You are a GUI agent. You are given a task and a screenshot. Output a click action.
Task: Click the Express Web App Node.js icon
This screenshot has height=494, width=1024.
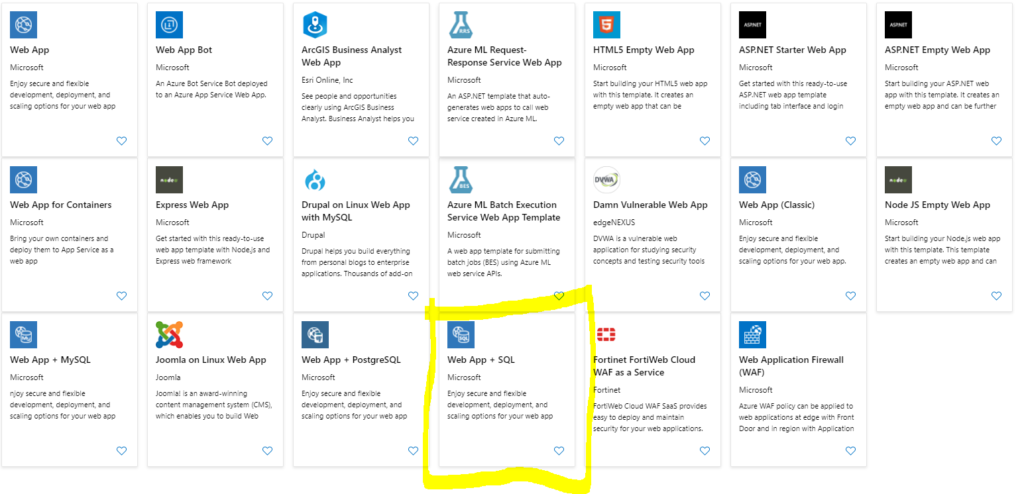tap(169, 180)
